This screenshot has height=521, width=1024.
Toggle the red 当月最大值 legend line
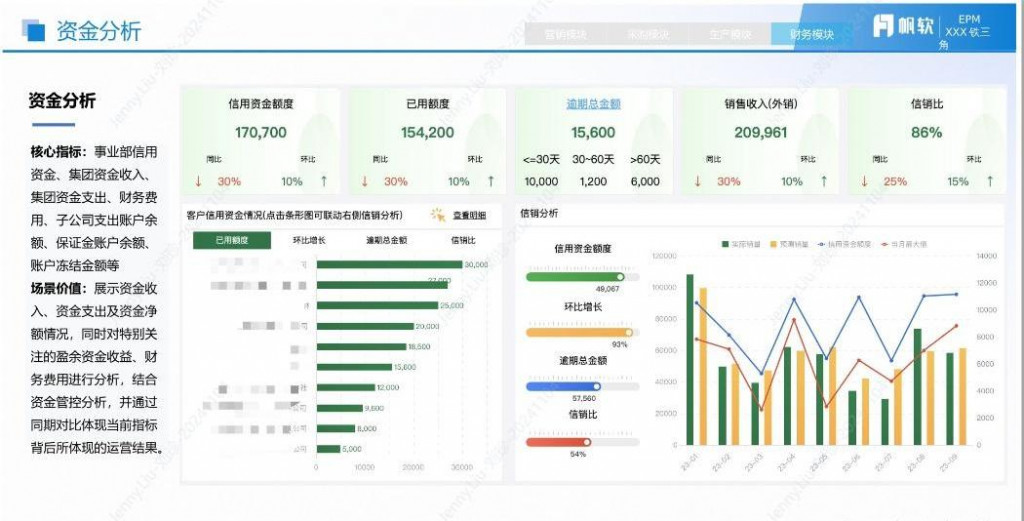click(903, 244)
